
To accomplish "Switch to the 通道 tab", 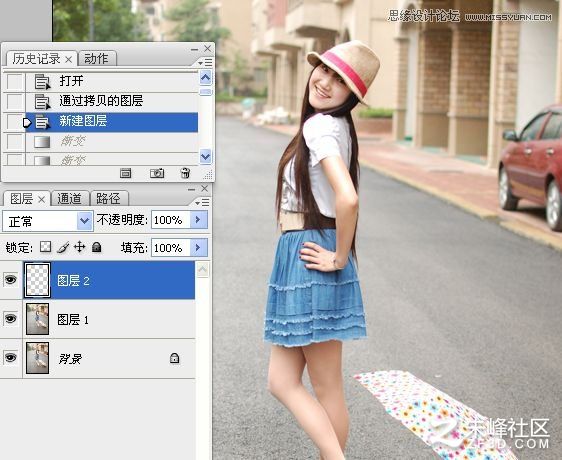I will tap(69, 198).
